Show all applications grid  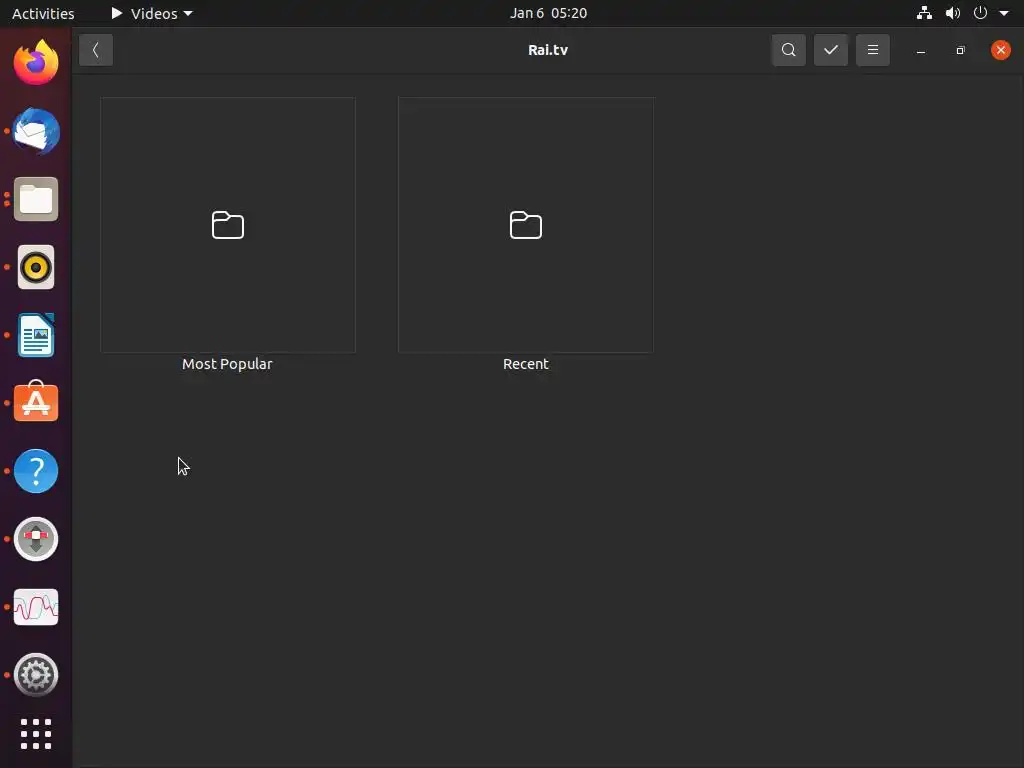[x=36, y=734]
